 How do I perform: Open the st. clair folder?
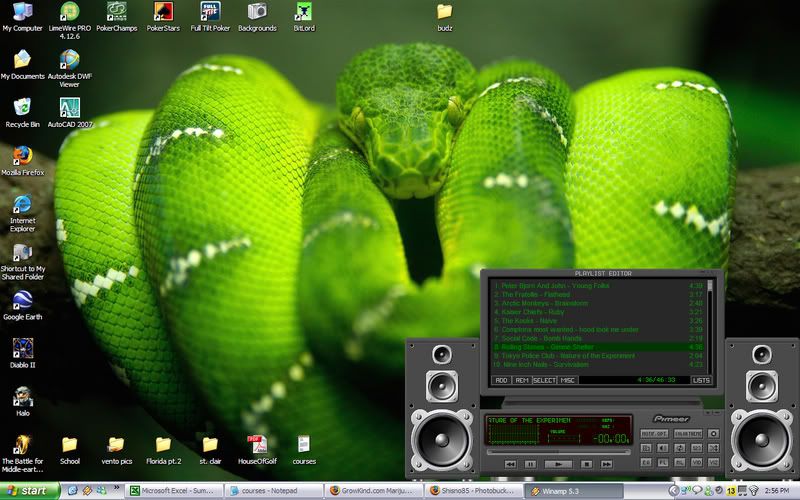(x=210, y=450)
